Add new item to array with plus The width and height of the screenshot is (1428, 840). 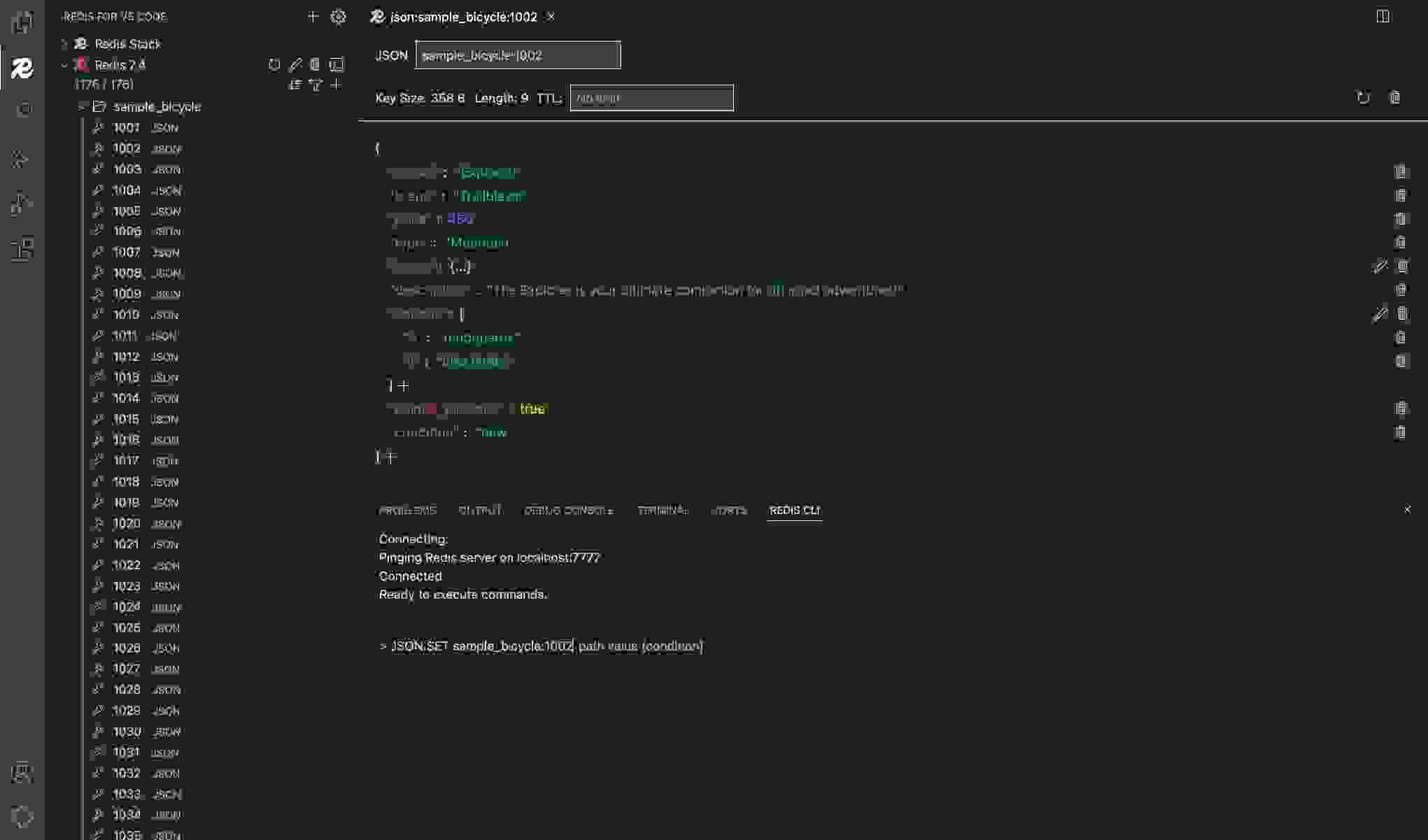click(404, 385)
